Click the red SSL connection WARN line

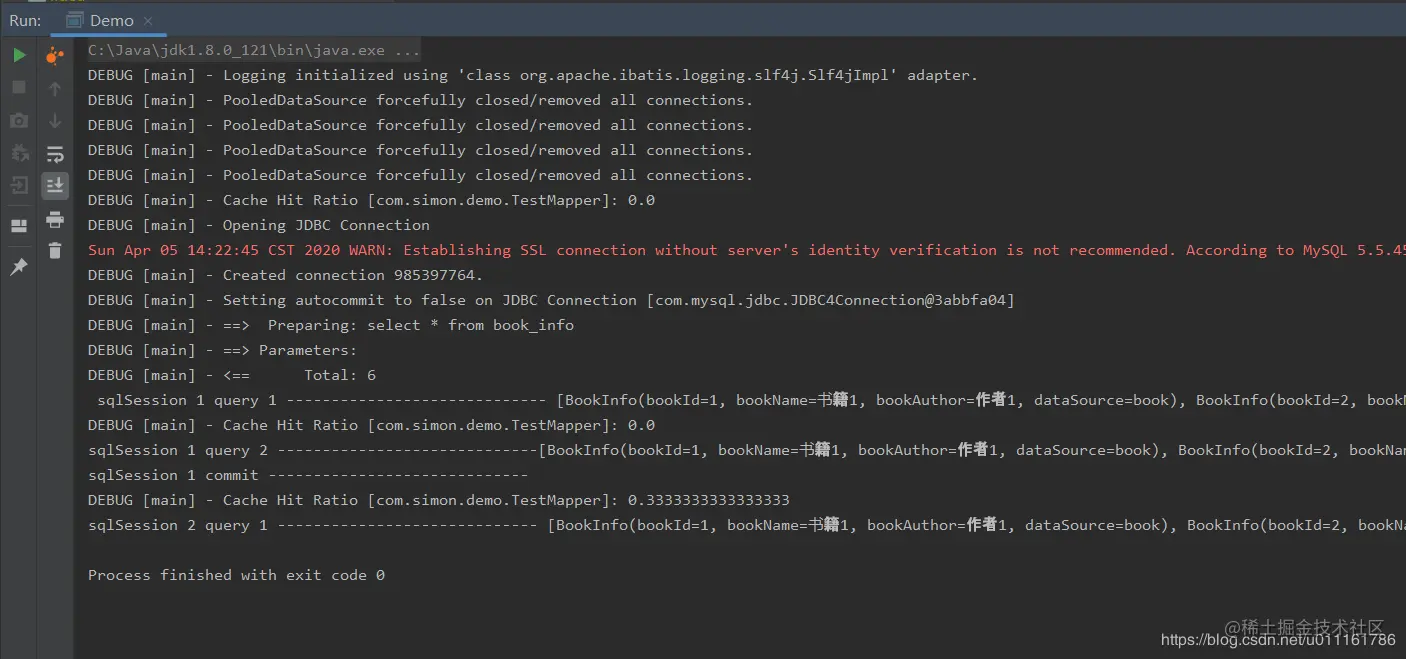[746, 250]
